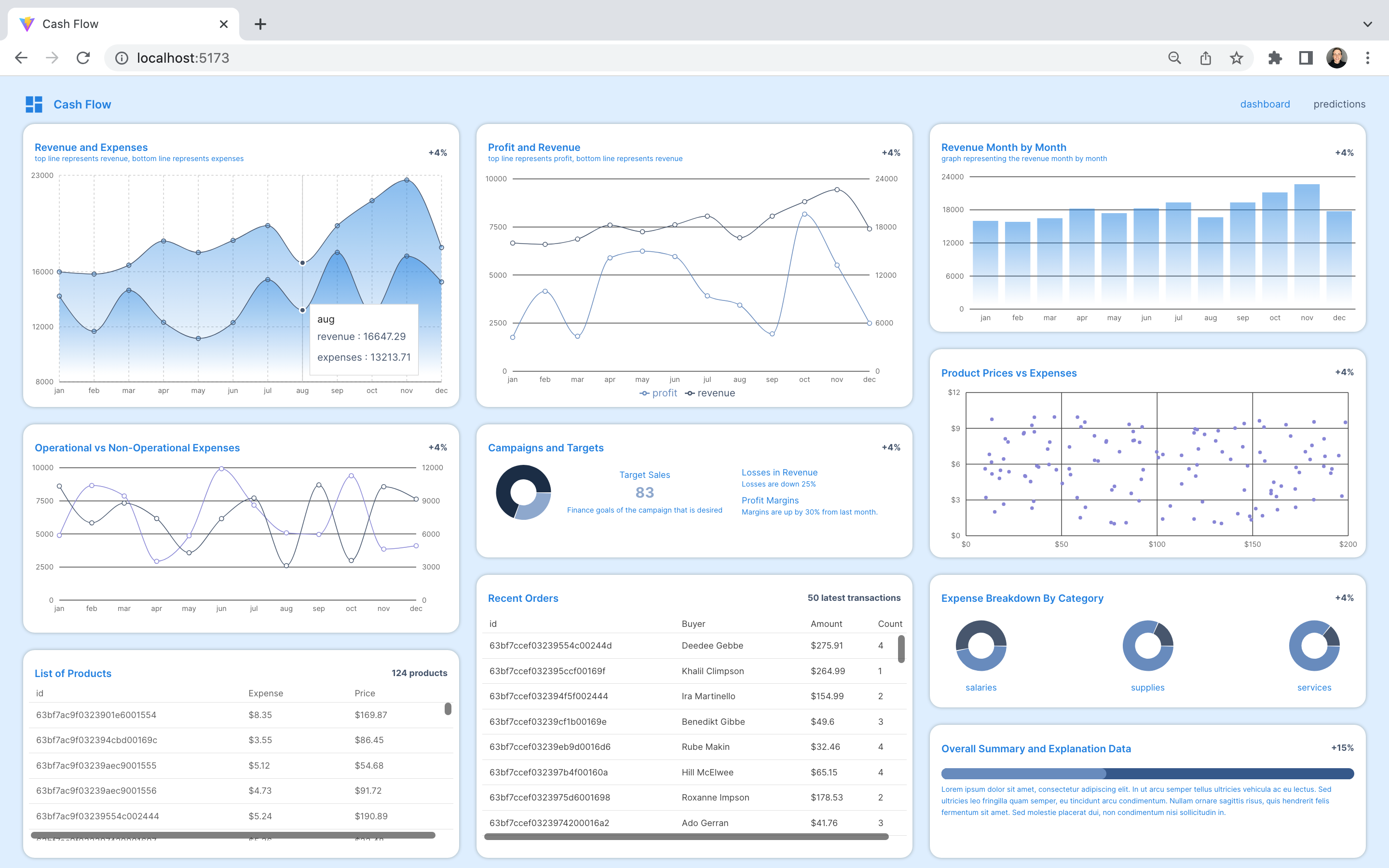Bookmark this page with the star
1389x868 pixels.
[x=1236, y=58]
